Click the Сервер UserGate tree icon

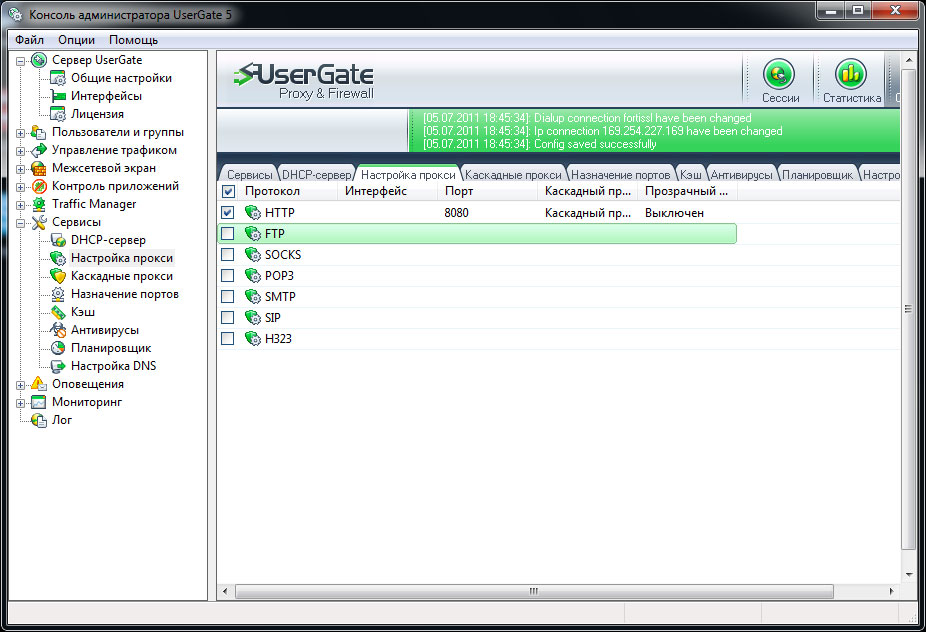[39, 60]
